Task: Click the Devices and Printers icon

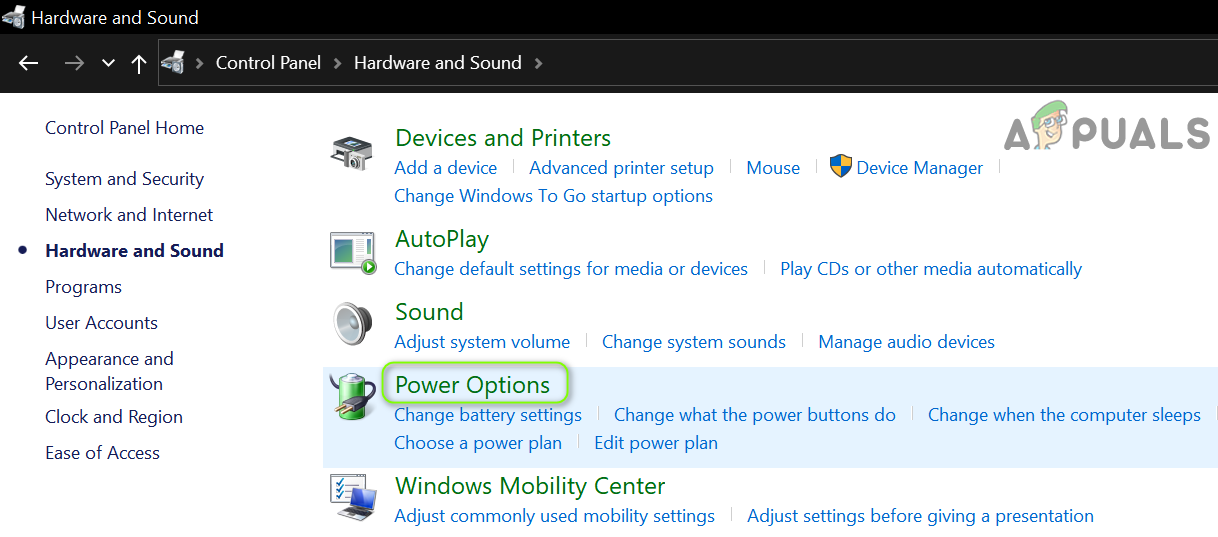Action: tap(351, 153)
